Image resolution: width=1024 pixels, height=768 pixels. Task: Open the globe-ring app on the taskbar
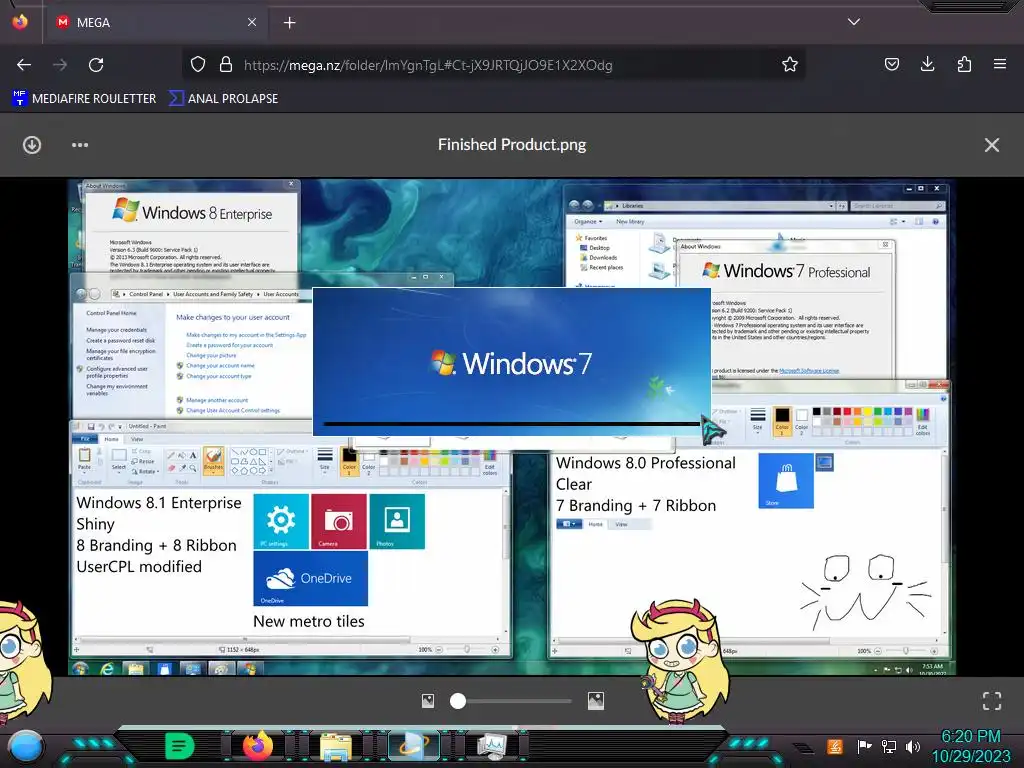coord(413,746)
